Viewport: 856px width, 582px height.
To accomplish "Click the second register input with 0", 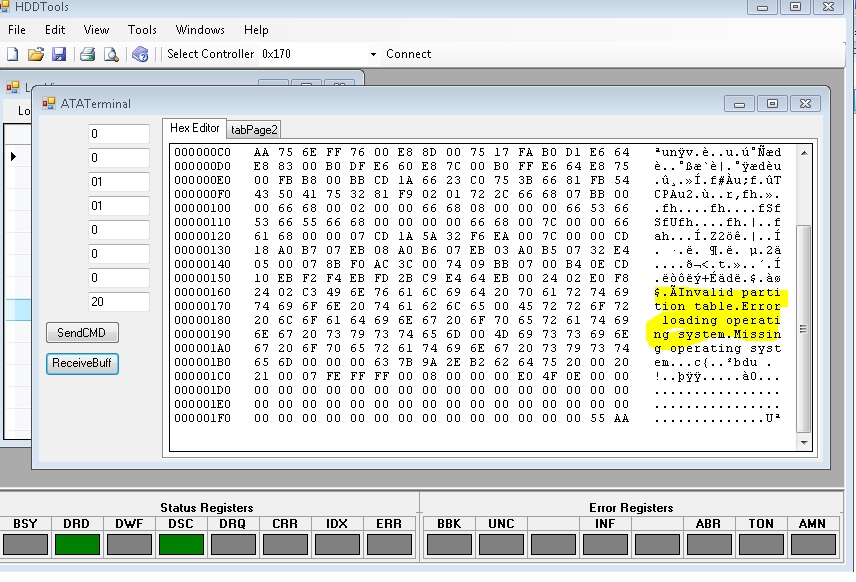I will coord(118,158).
